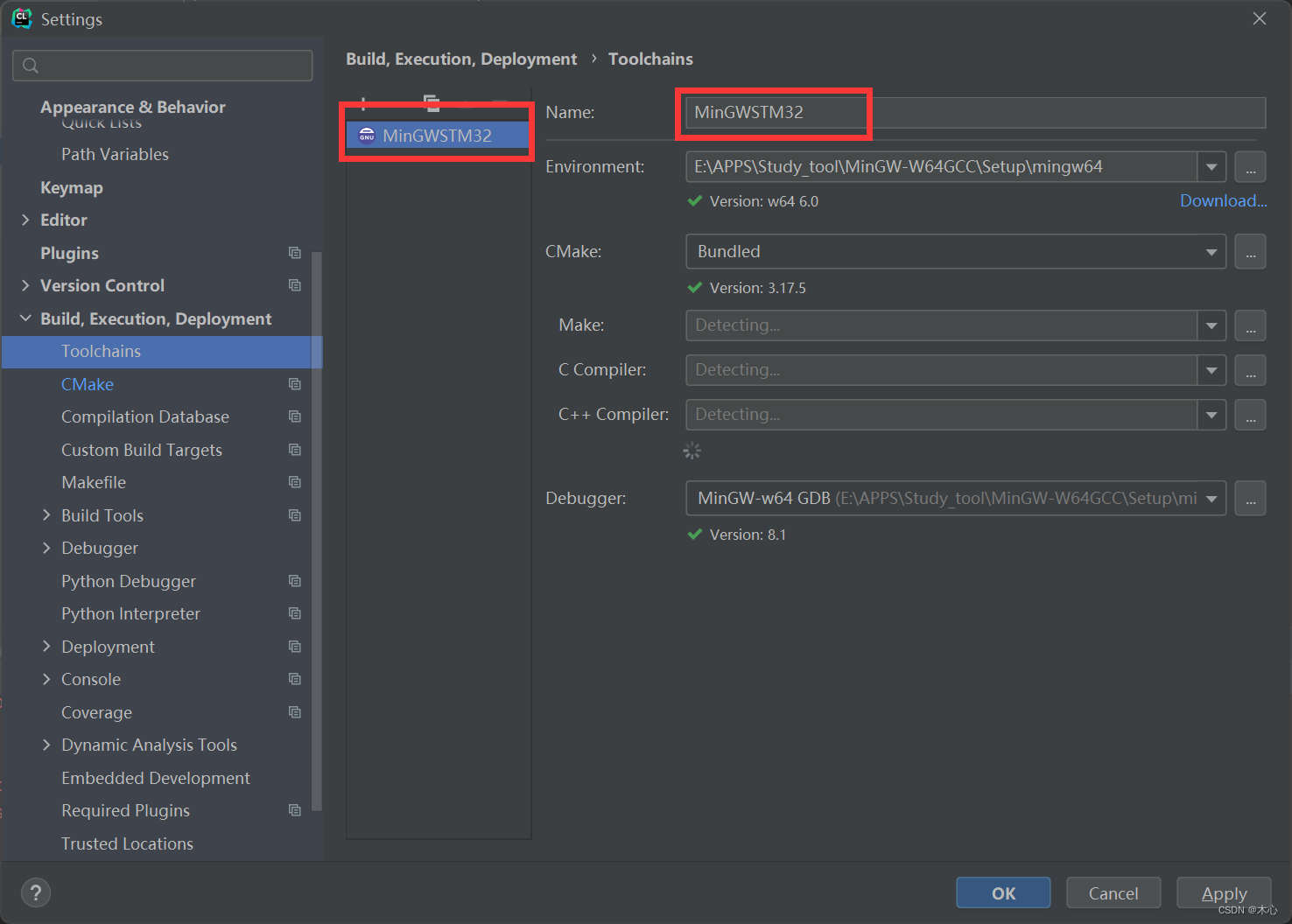Open the CMake Bundled dropdown
The image size is (1292, 924).
pos(955,252)
